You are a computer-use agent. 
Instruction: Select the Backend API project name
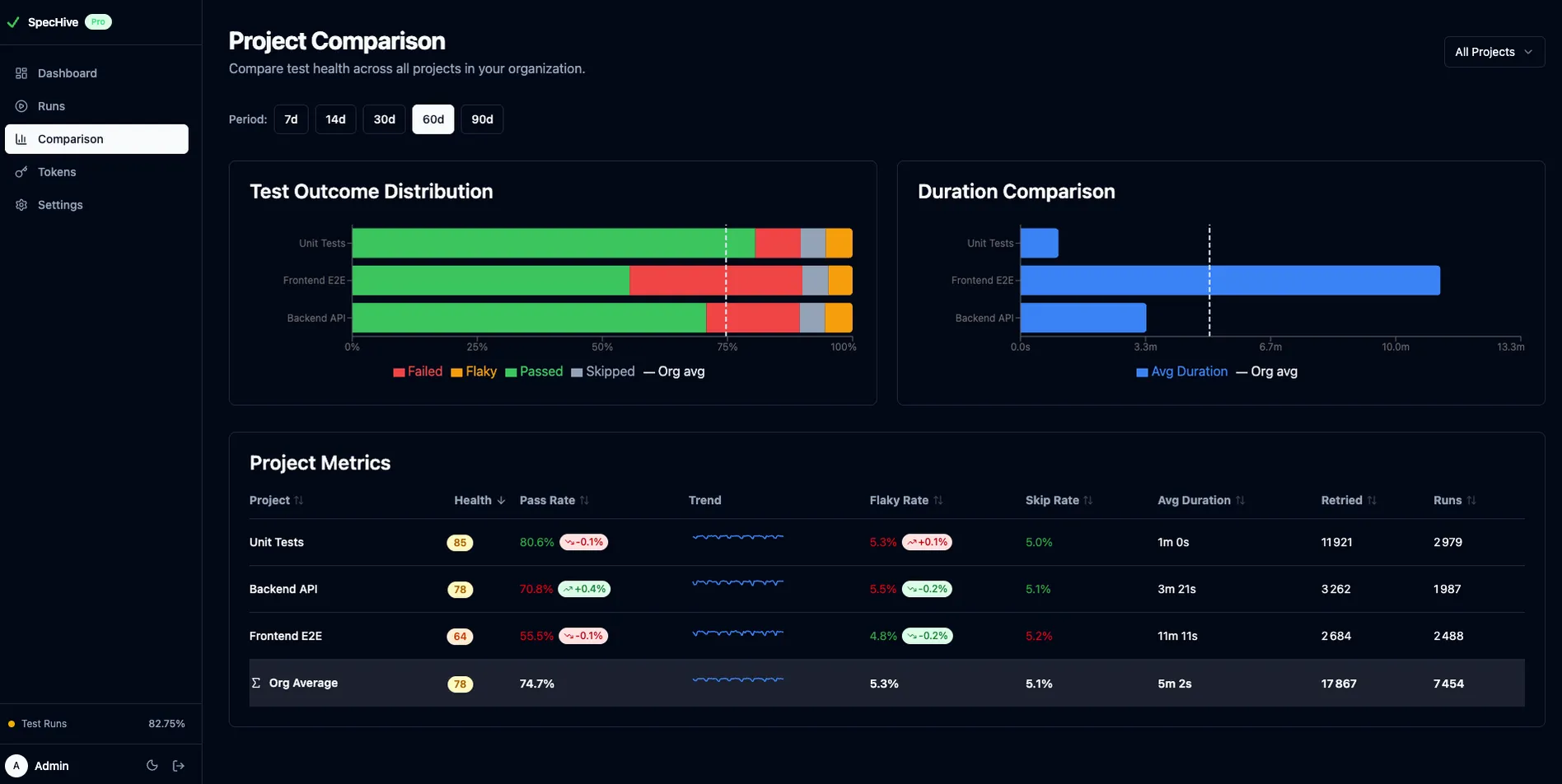click(x=283, y=589)
